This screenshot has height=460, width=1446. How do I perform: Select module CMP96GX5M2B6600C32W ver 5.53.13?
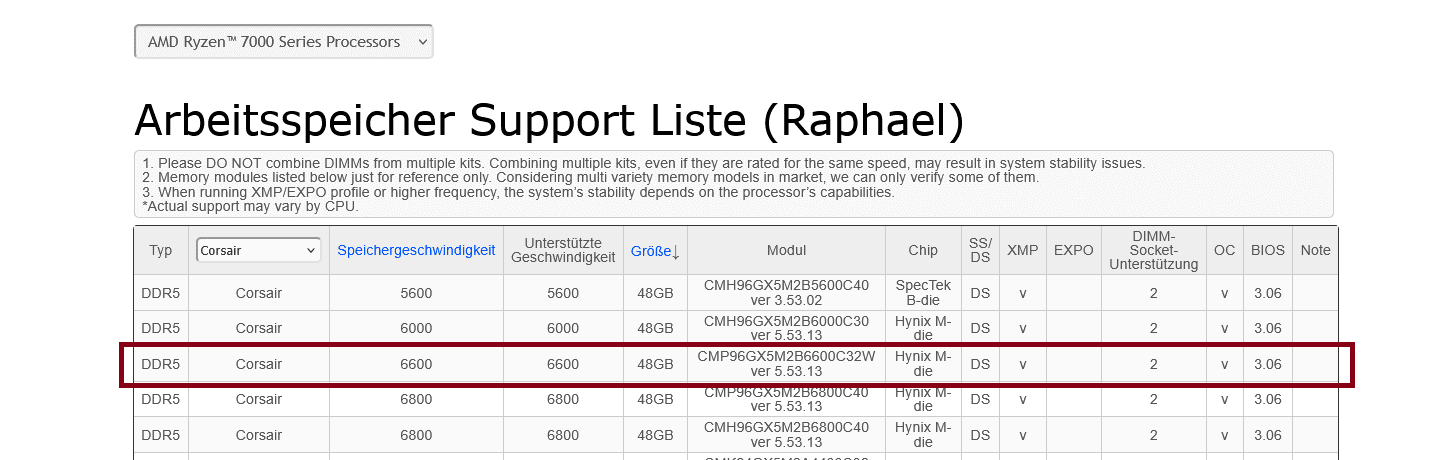coord(786,364)
